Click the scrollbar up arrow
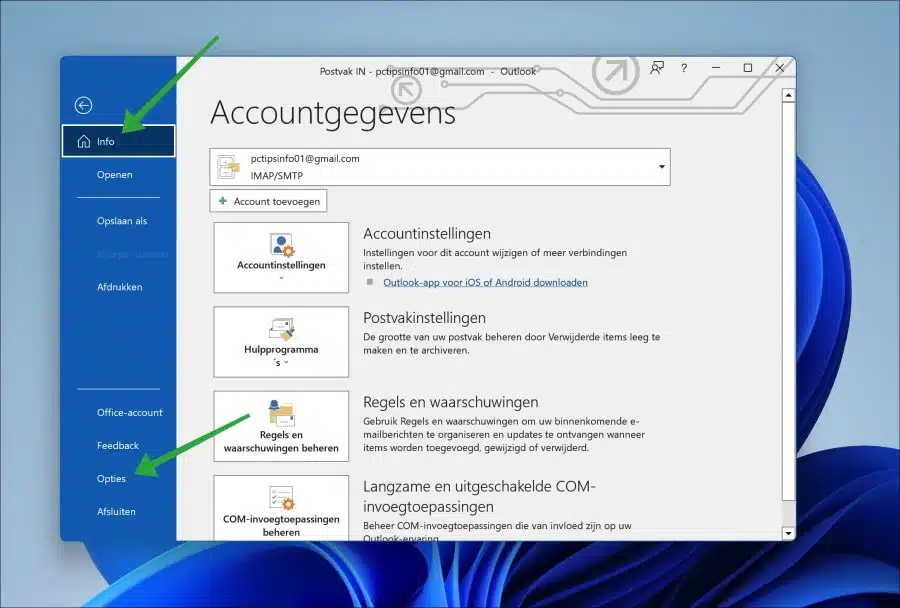Image resolution: width=900 pixels, height=608 pixels. click(x=789, y=95)
